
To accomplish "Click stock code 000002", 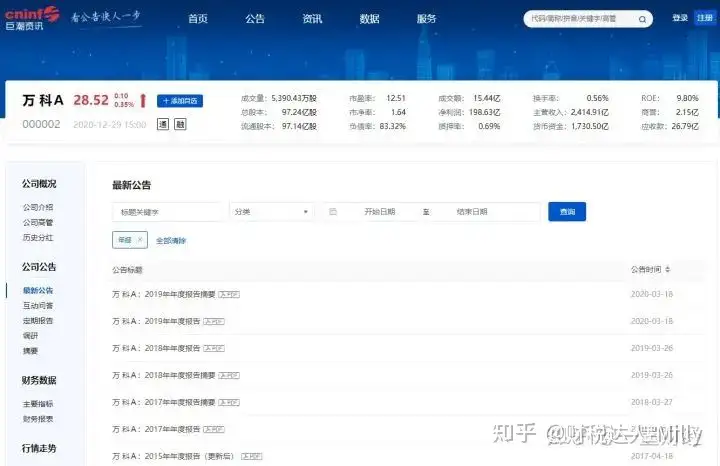I will (41, 124).
